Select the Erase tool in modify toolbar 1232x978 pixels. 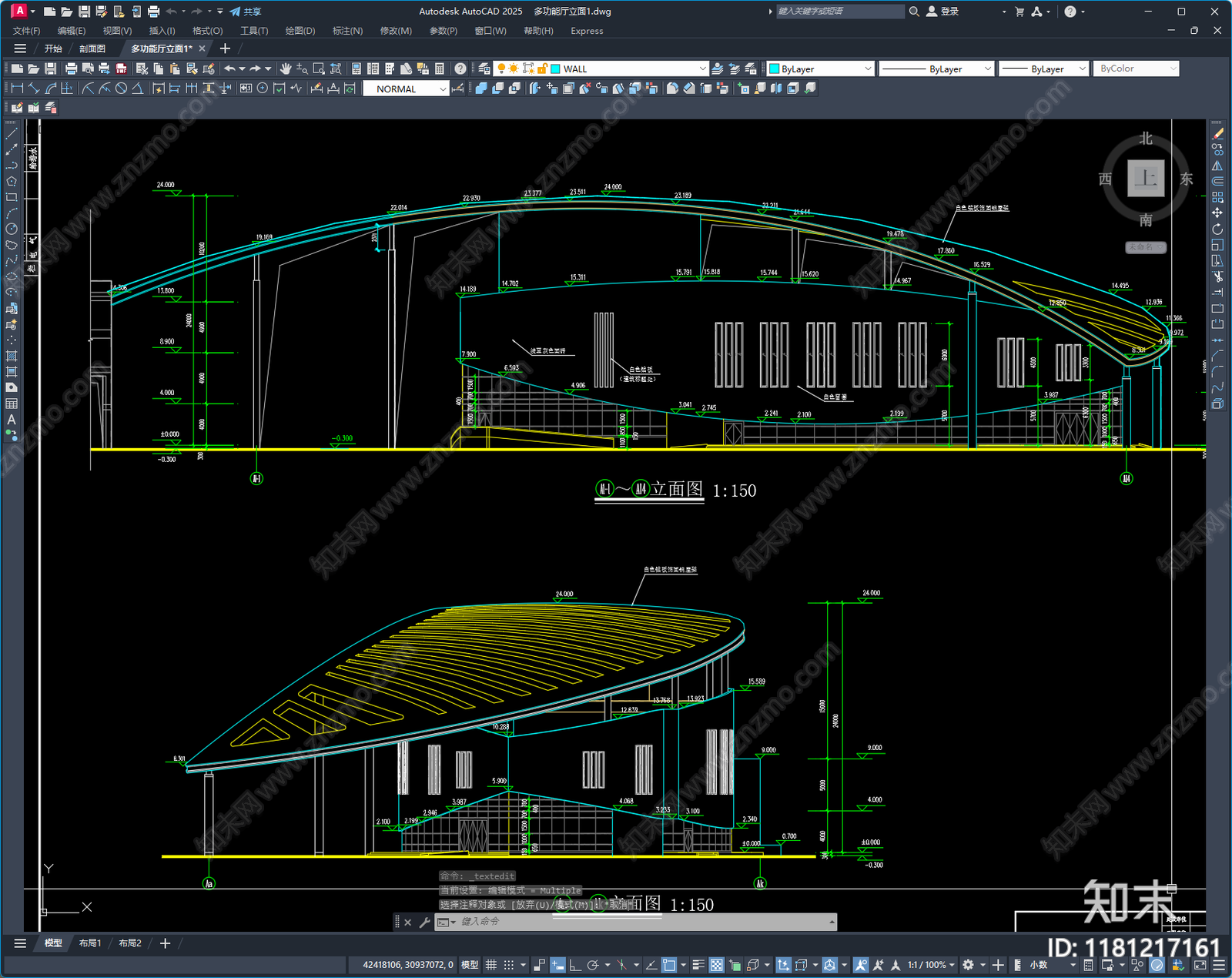(1217, 134)
